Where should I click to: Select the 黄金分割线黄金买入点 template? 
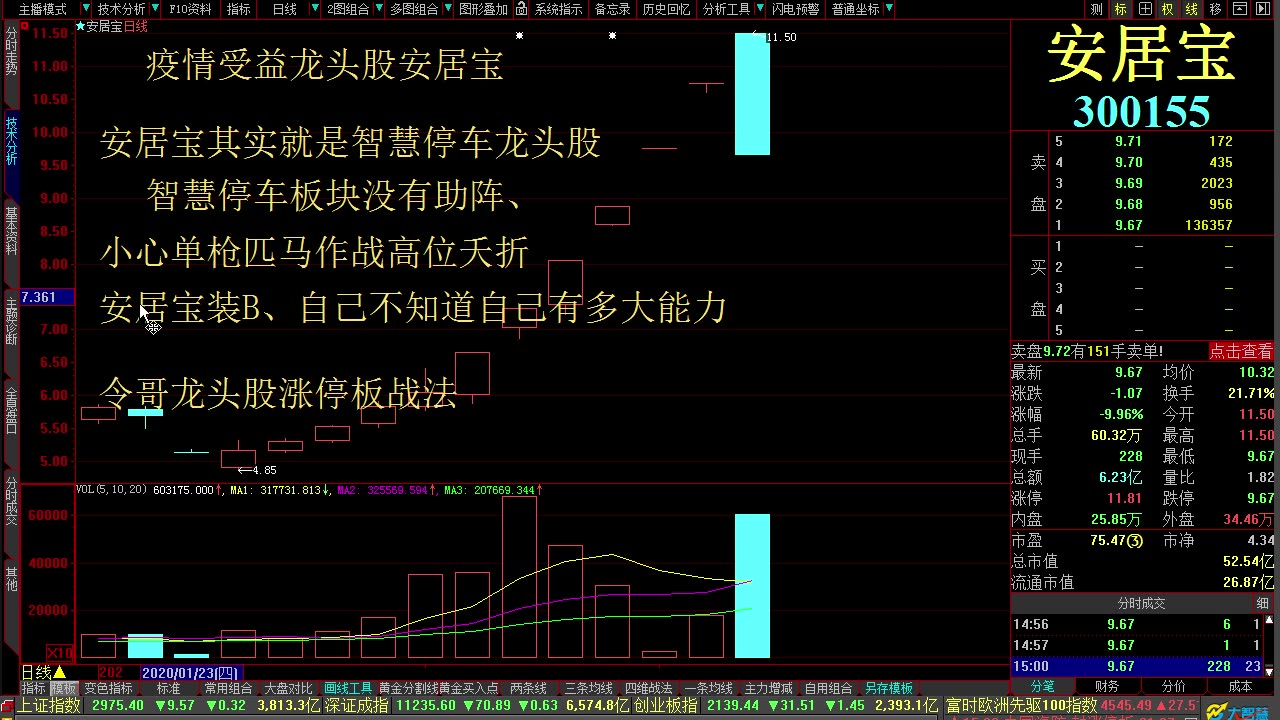(x=438, y=688)
